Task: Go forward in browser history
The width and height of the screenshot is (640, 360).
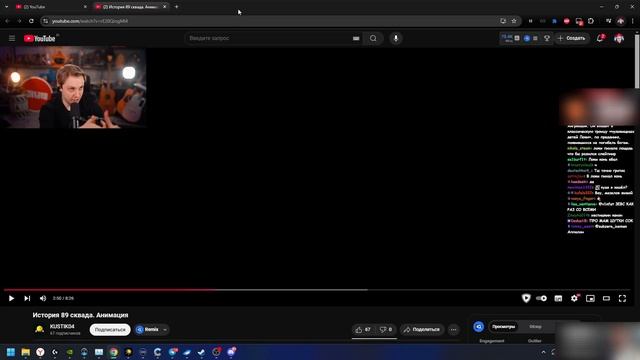Action: (x=19, y=21)
